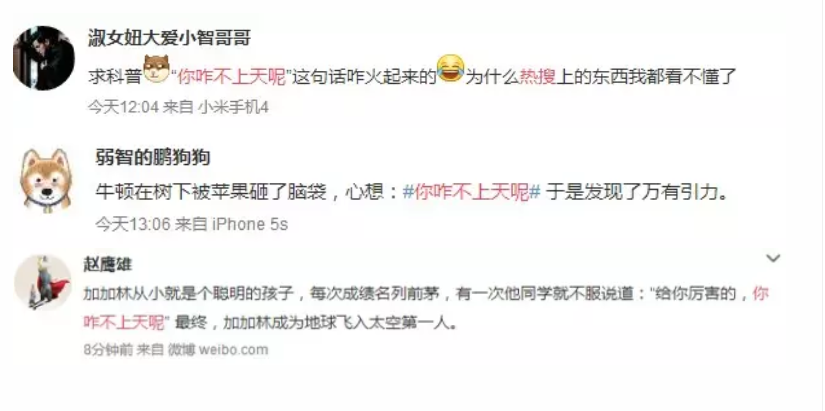Click the 小米手机4 source link
The width and height of the screenshot is (825, 411).
click(x=234, y=107)
